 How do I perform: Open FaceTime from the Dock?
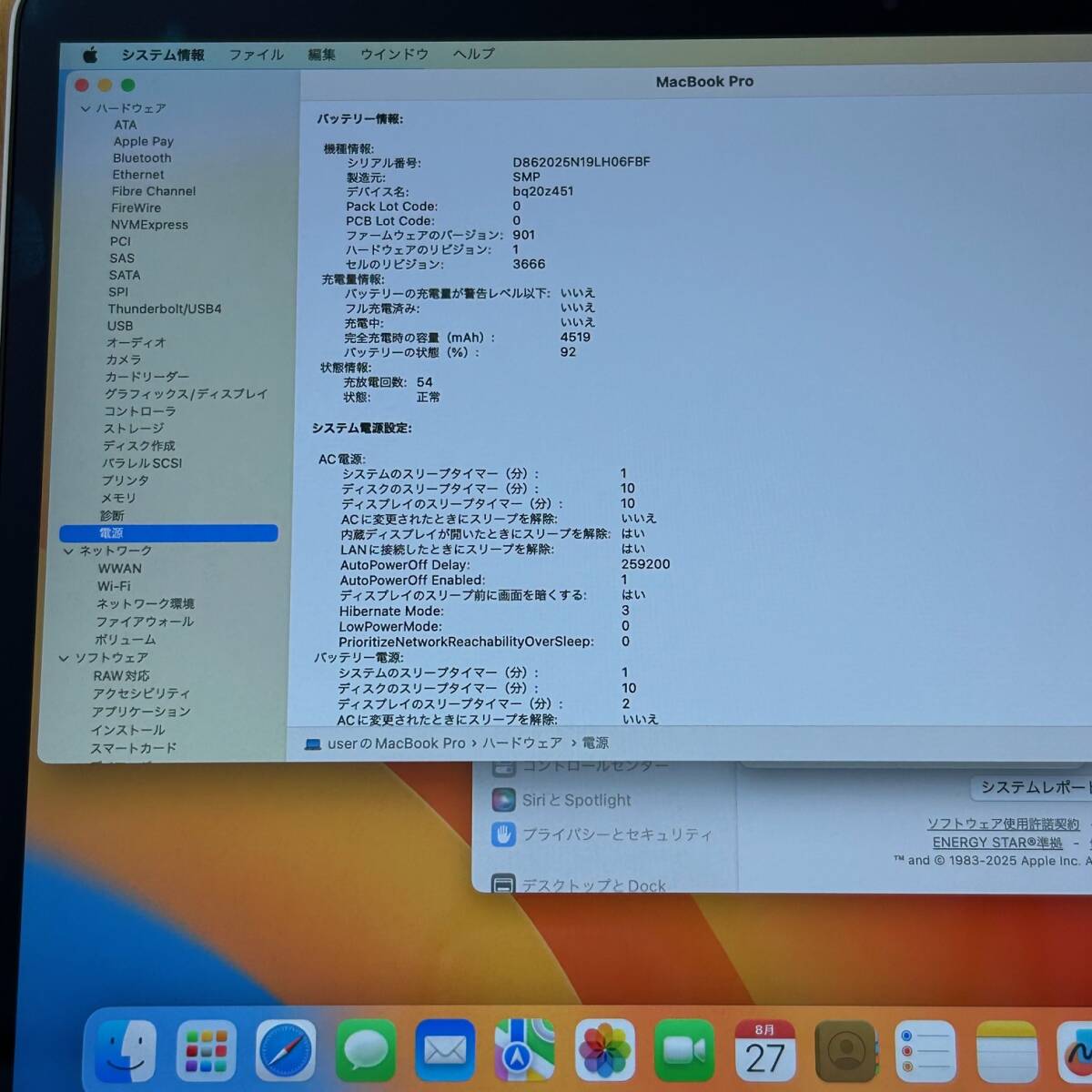[x=684, y=1050]
